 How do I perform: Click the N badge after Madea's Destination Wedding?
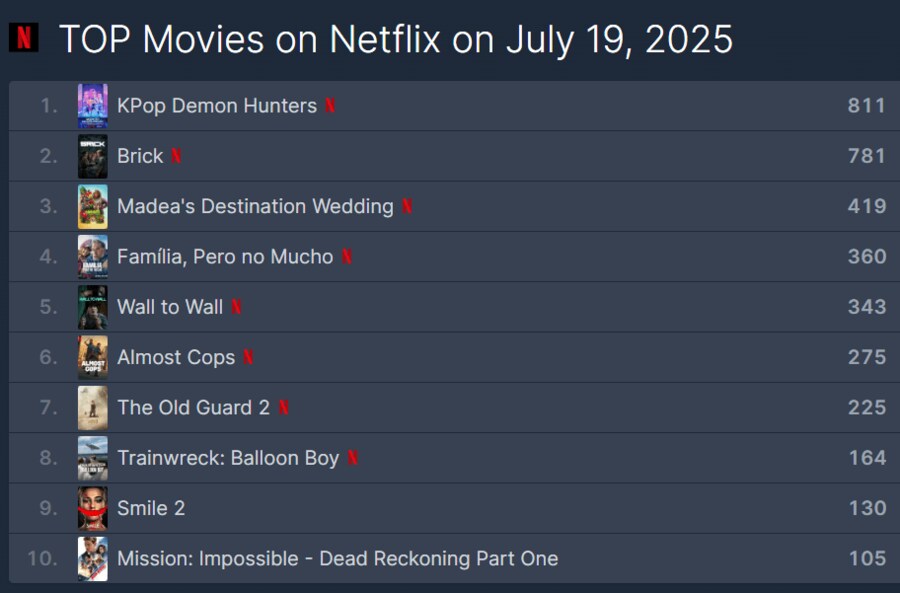pos(407,206)
